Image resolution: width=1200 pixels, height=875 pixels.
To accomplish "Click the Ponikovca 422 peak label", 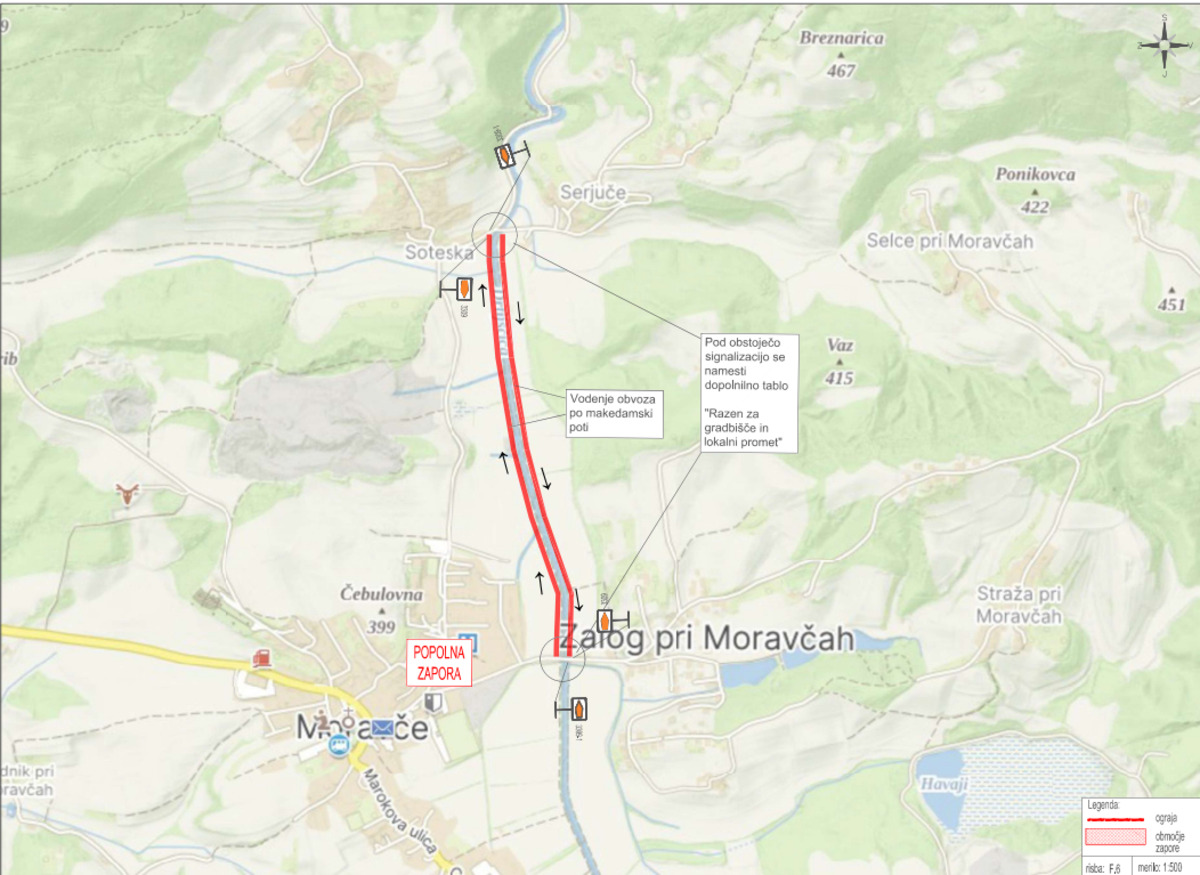I will click(1035, 190).
